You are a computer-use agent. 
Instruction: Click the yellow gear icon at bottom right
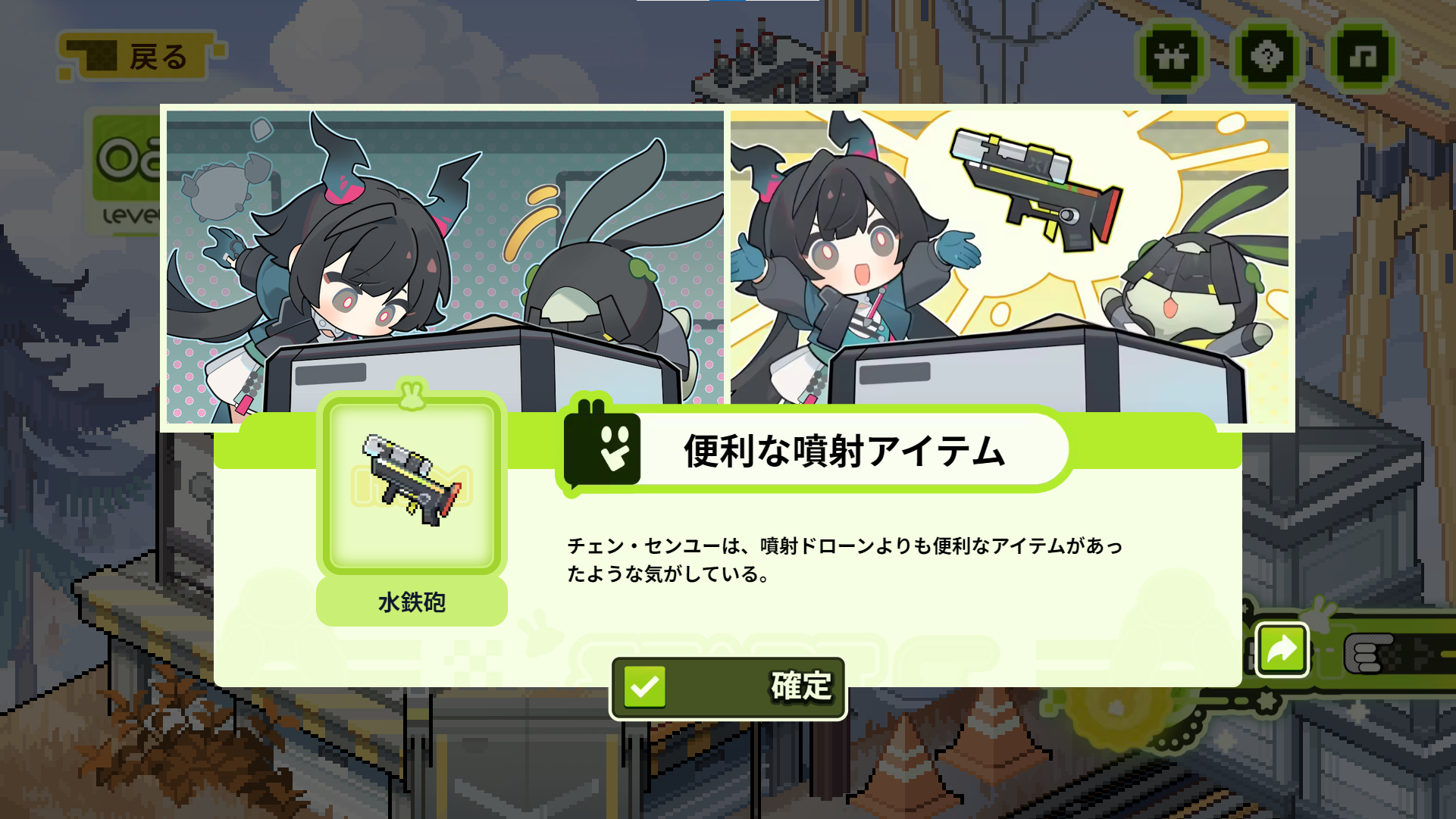[1116, 708]
